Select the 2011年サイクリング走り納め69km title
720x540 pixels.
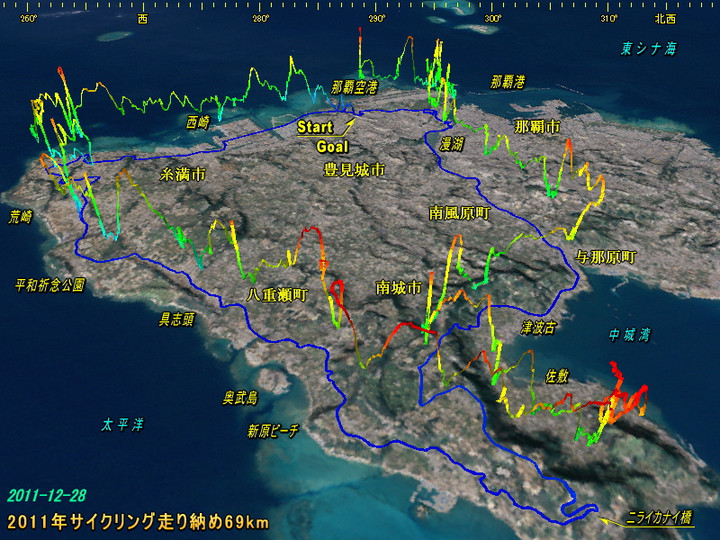pos(138,521)
